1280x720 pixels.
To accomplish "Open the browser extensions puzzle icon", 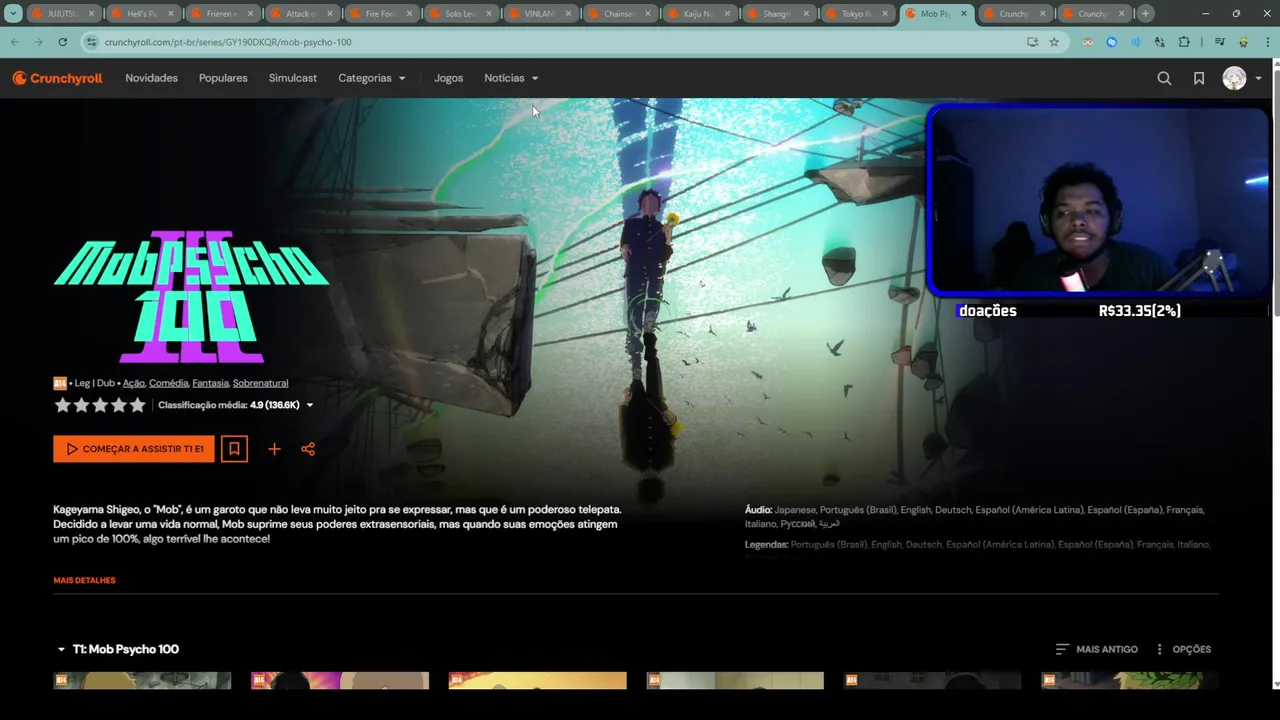I will [1184, 42].
